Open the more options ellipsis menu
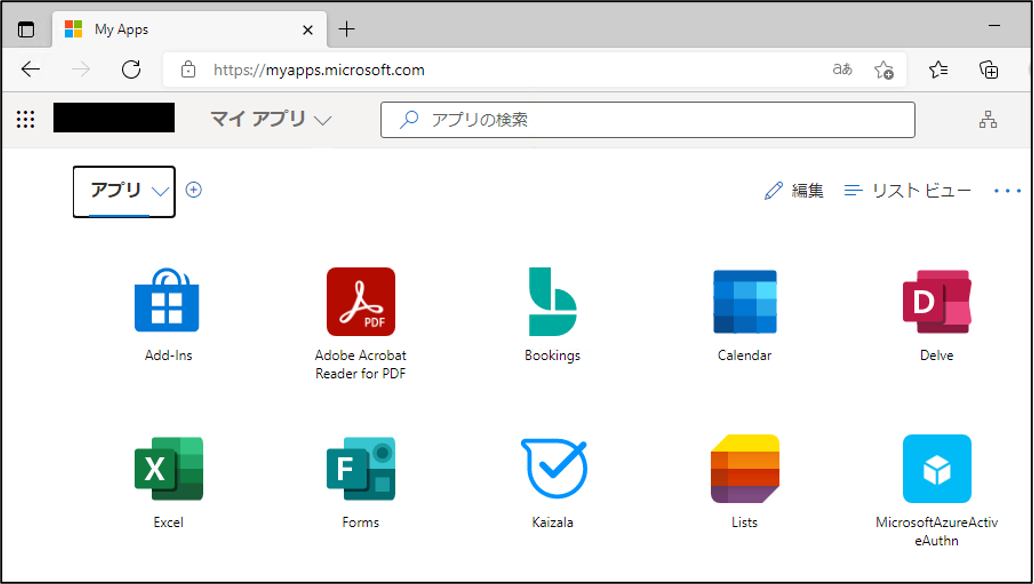The height and width of the screenshot is (584, 1034). coord(1008,191)
